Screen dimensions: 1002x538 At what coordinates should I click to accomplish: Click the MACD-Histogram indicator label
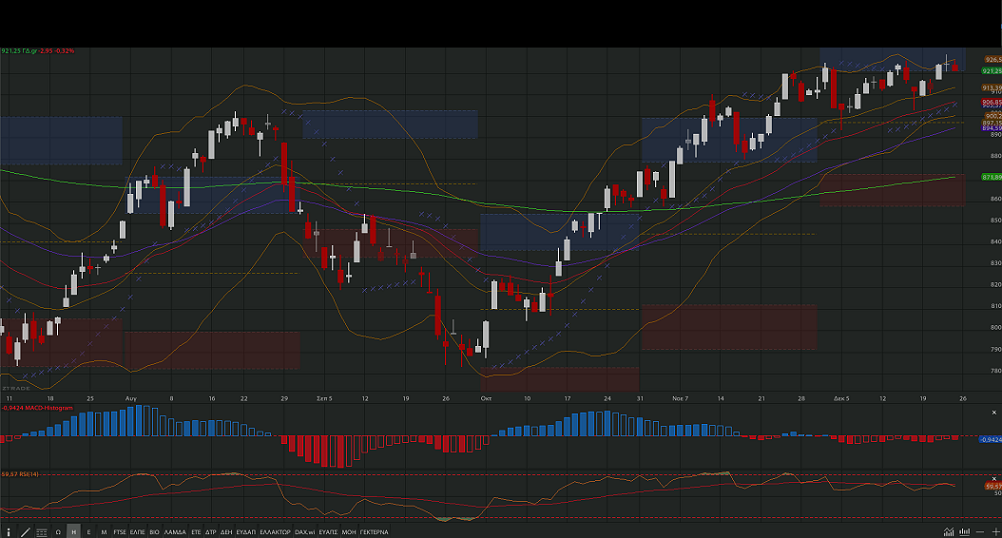[37, 408]
